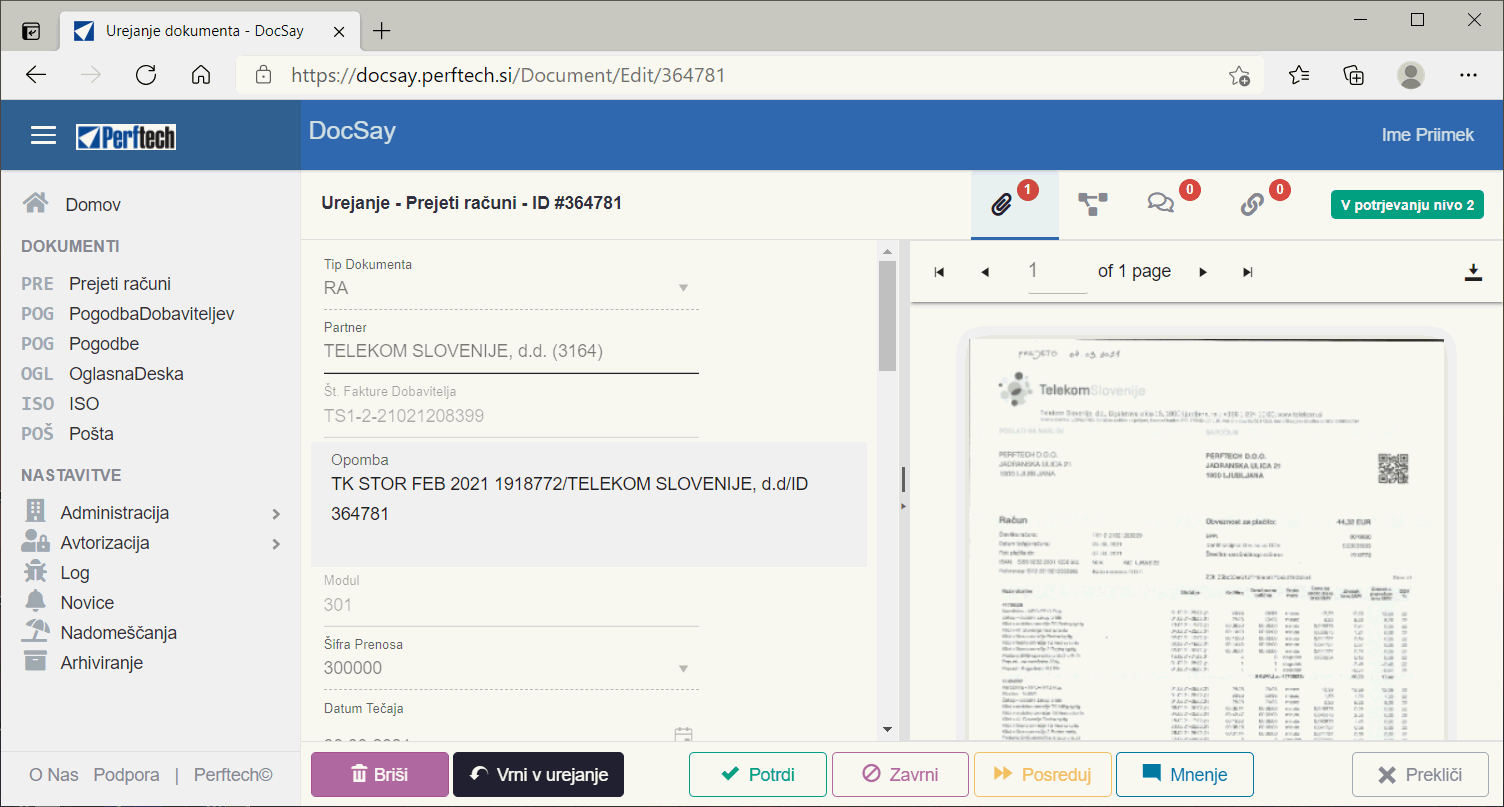
Task: Click the Nadomeščanja beach umbrella icon
Action: [36, 631]
